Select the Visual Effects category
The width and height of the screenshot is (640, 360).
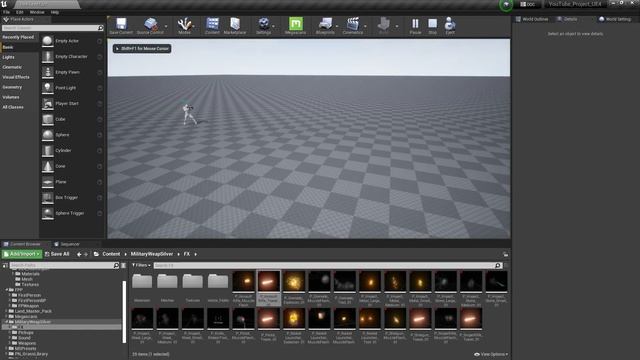[x=16, y=77]
